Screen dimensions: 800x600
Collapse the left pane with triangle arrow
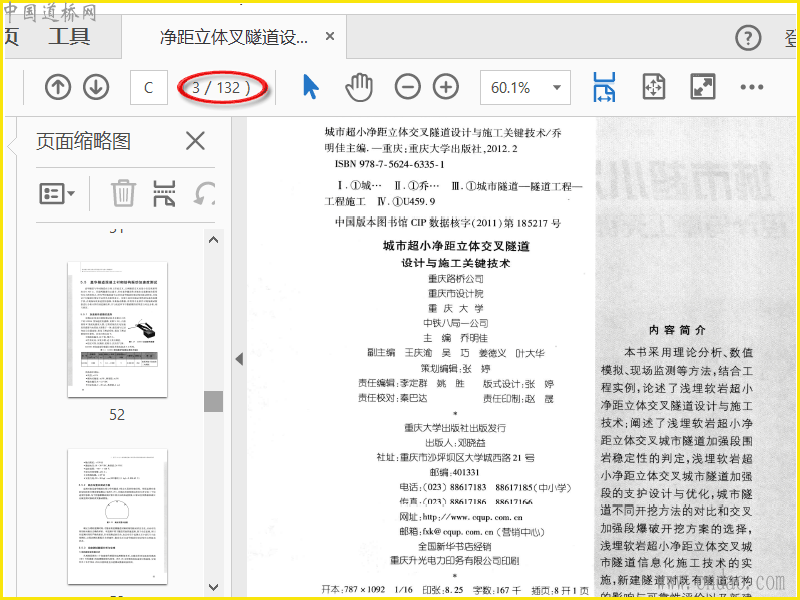[x=239, y=359]
